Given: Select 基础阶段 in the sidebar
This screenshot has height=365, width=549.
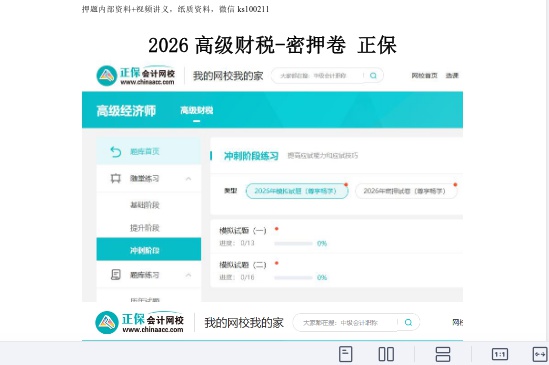Looking at the screenshot, I should coord(145,205).
